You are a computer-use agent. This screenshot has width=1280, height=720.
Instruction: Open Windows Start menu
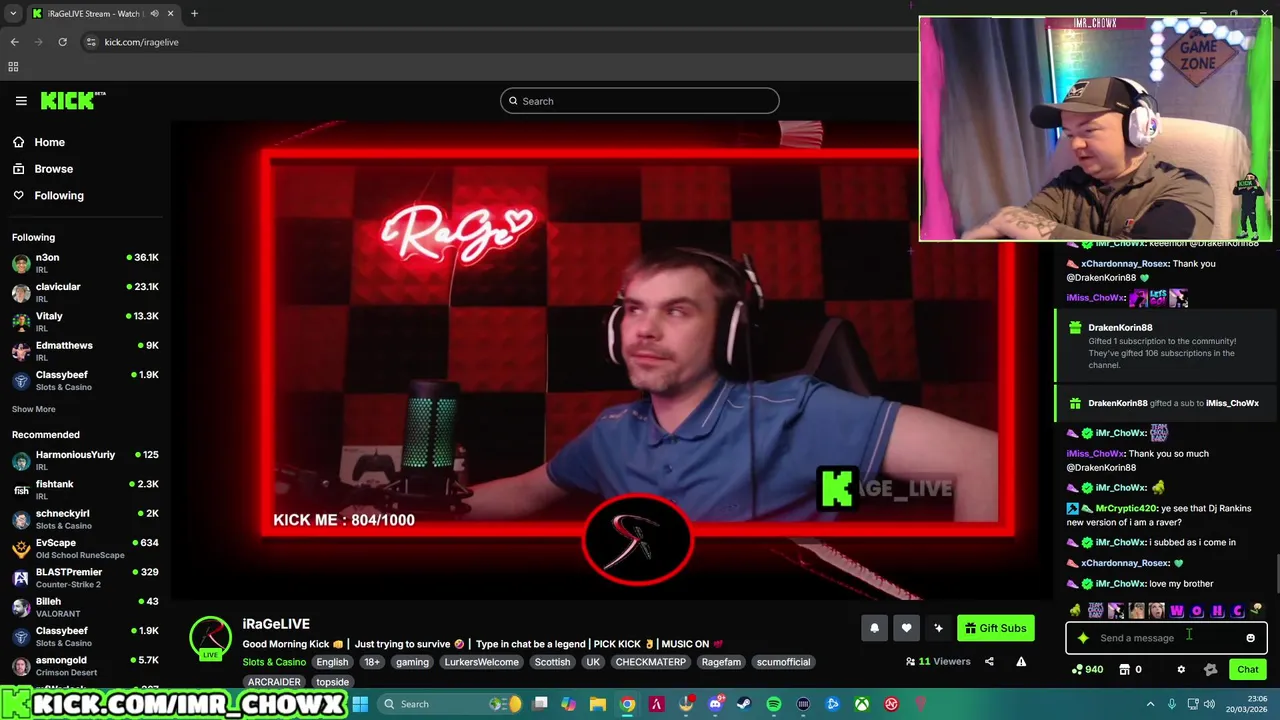tap(360, 704)
